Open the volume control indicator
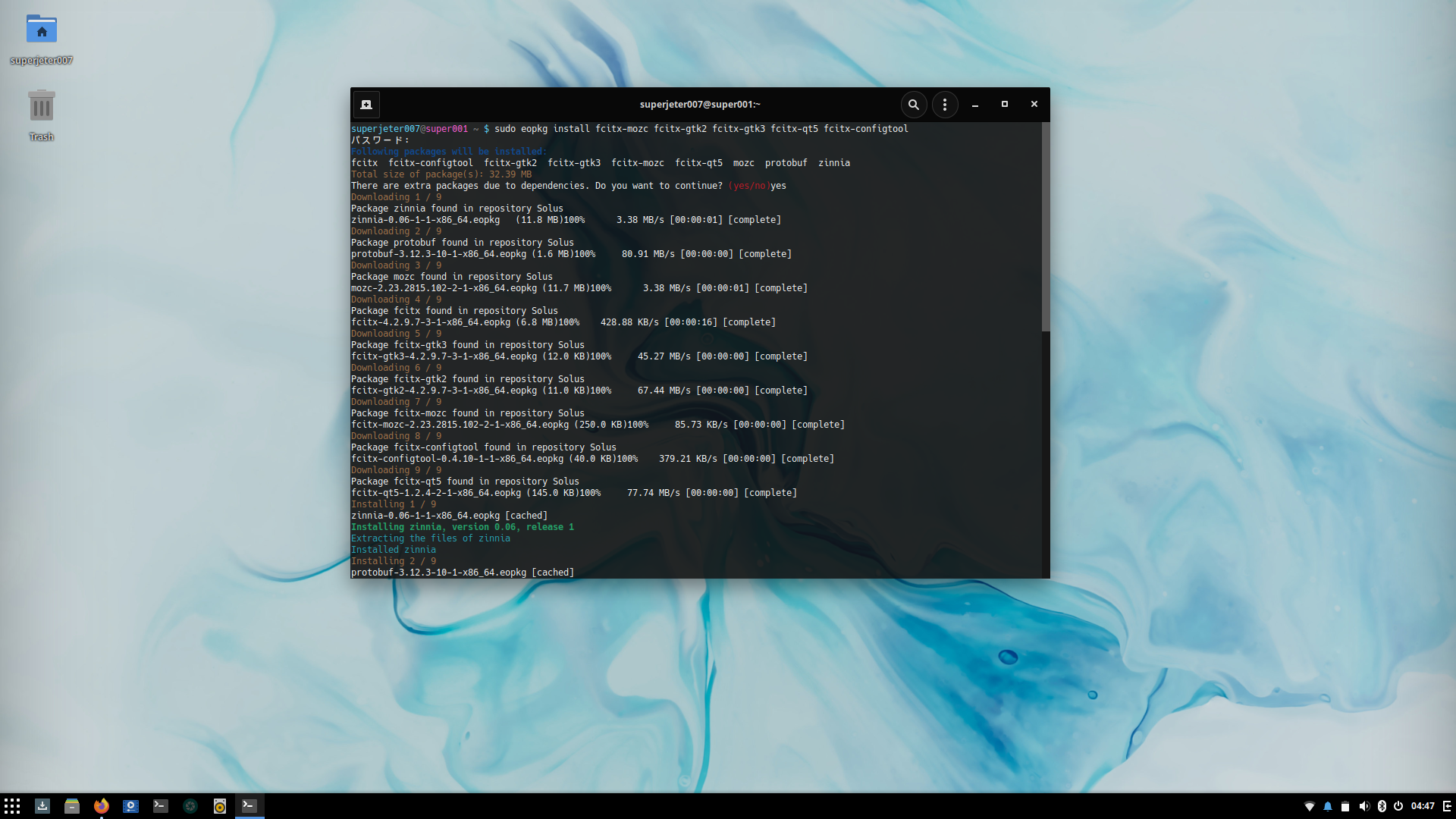This screenshot has width=1456, height=819. pyautogui.click(x=1363, y=806)
